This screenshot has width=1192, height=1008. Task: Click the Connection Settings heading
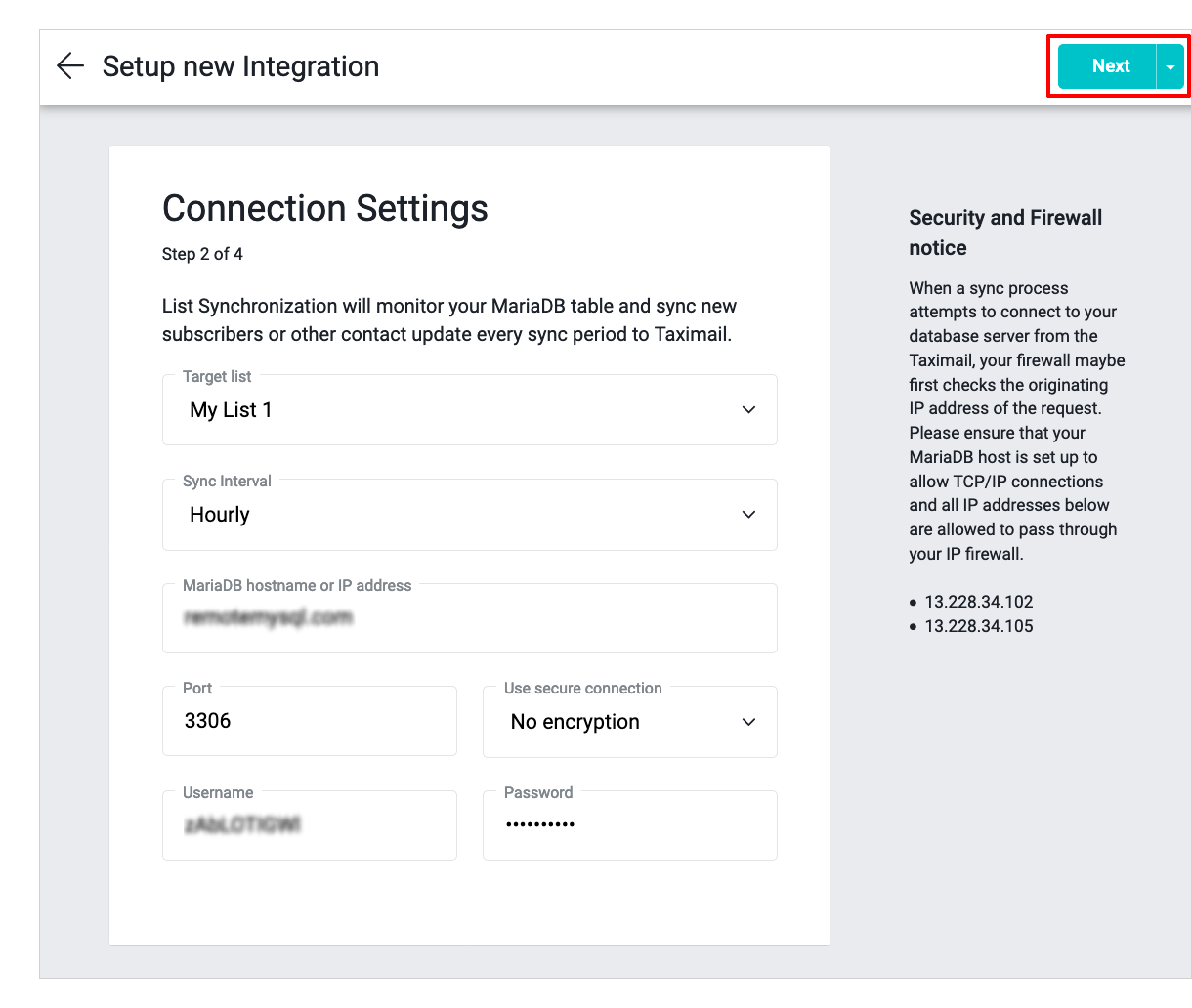324,208
